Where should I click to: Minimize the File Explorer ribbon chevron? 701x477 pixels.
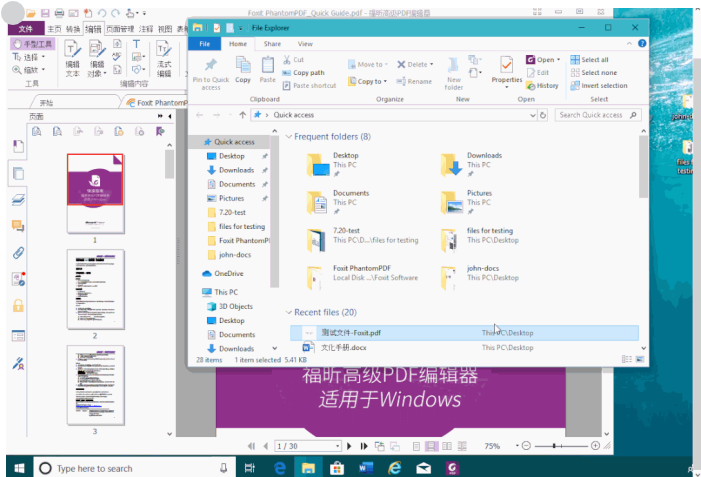point(629,43)
